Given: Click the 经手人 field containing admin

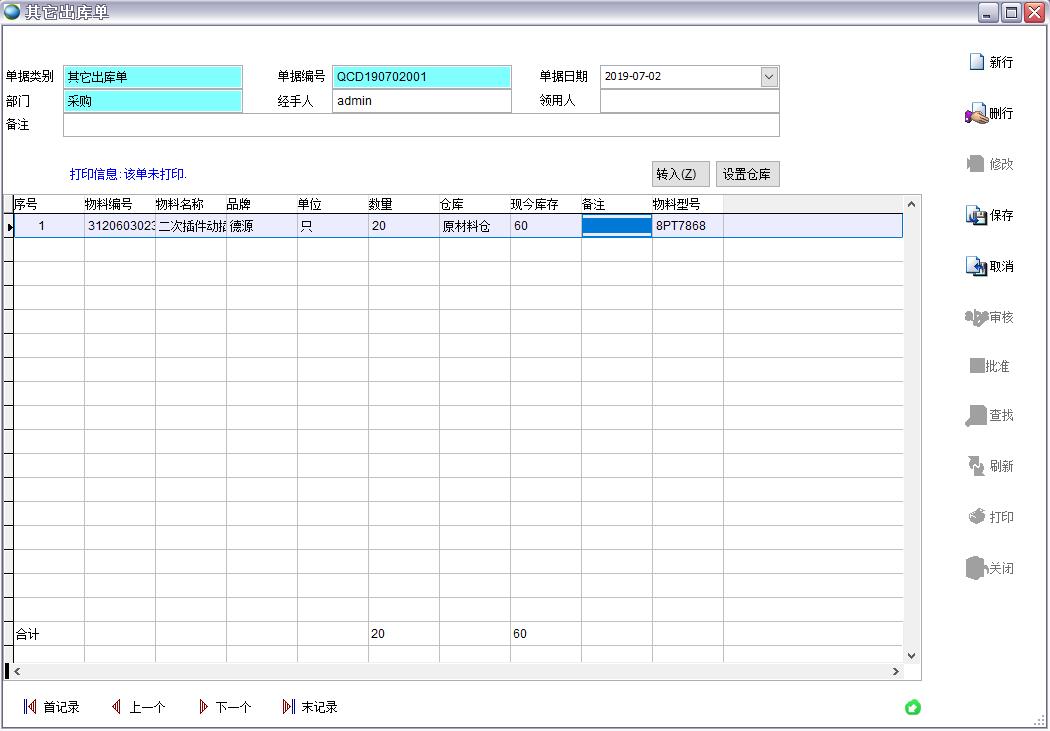Looking at the screenshot, I should click(x=421, y=101).
